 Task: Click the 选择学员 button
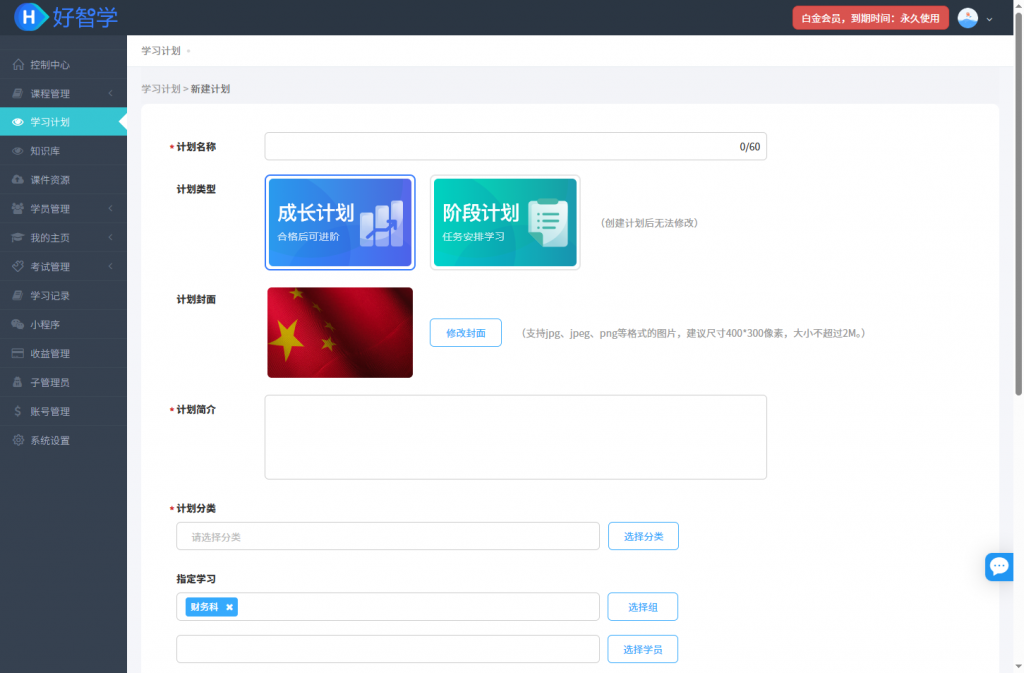coord(643,650)
